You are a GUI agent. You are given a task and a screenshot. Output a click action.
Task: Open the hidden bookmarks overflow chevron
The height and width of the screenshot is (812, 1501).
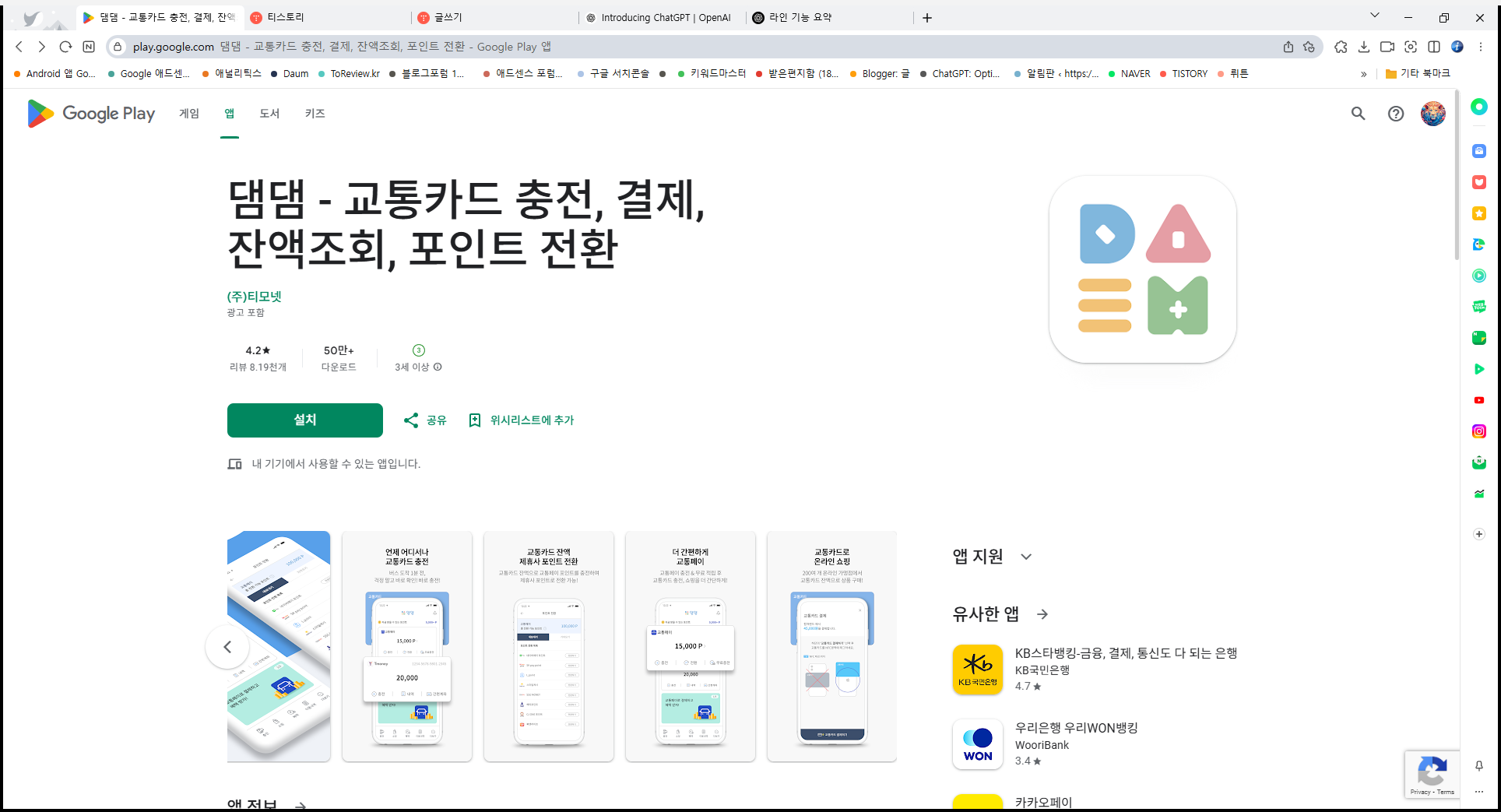pyautogui.click(x=1363, y=73)
